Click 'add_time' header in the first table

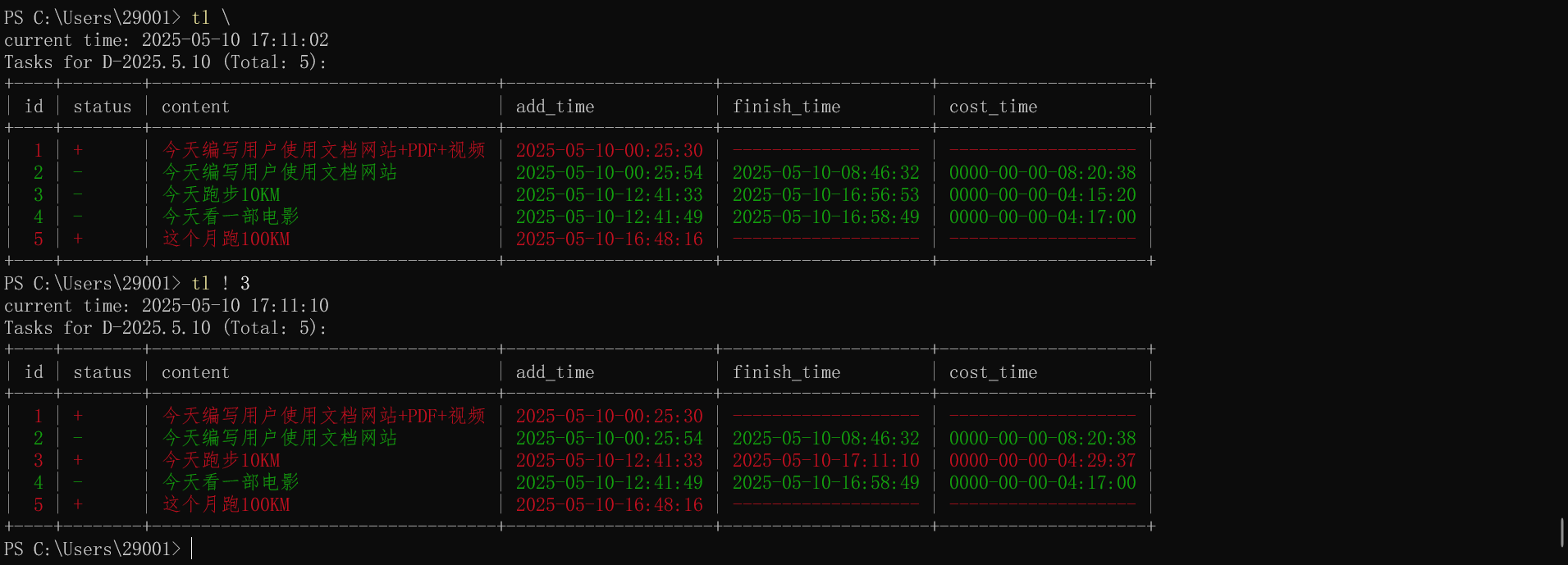[555, 107]
